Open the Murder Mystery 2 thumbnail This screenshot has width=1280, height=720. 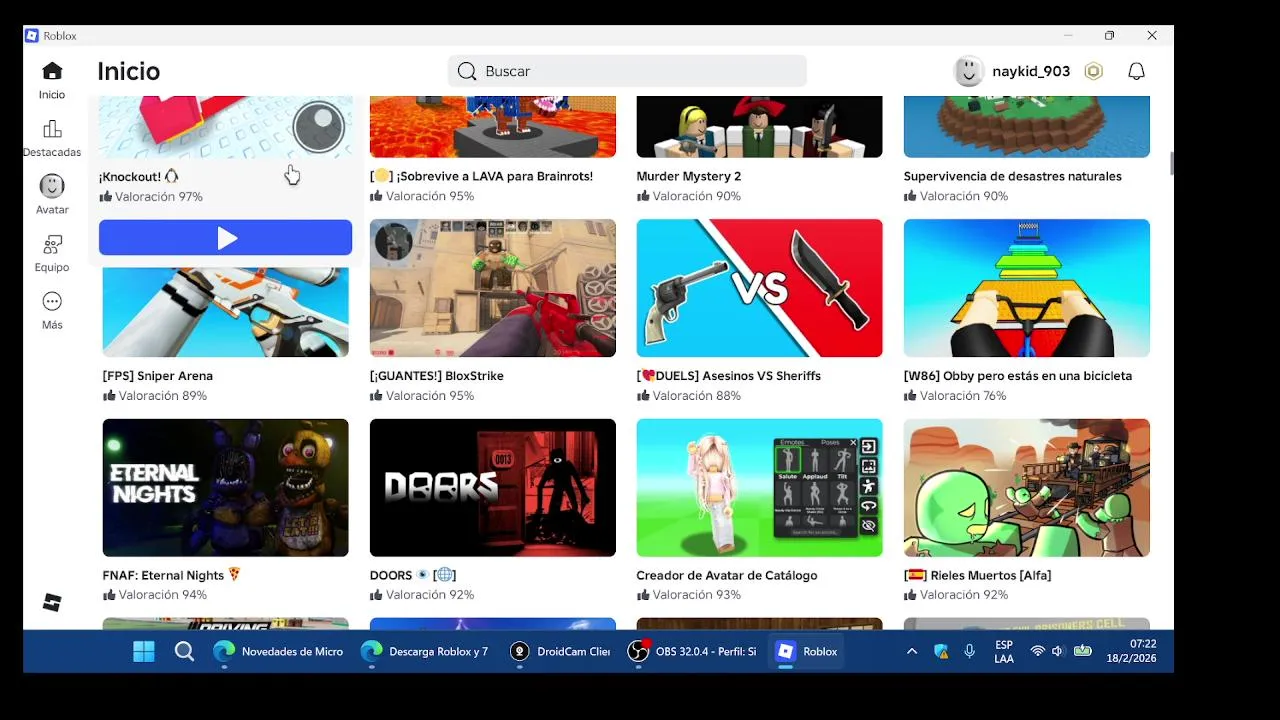tap(760, 126)
